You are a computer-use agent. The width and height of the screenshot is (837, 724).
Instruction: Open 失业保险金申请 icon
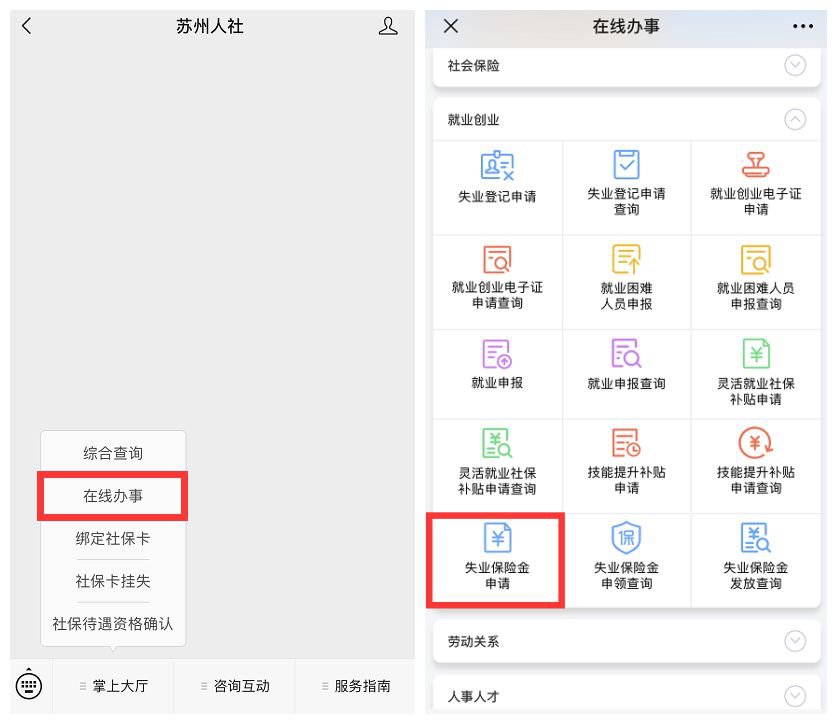(x=497, y=539)
